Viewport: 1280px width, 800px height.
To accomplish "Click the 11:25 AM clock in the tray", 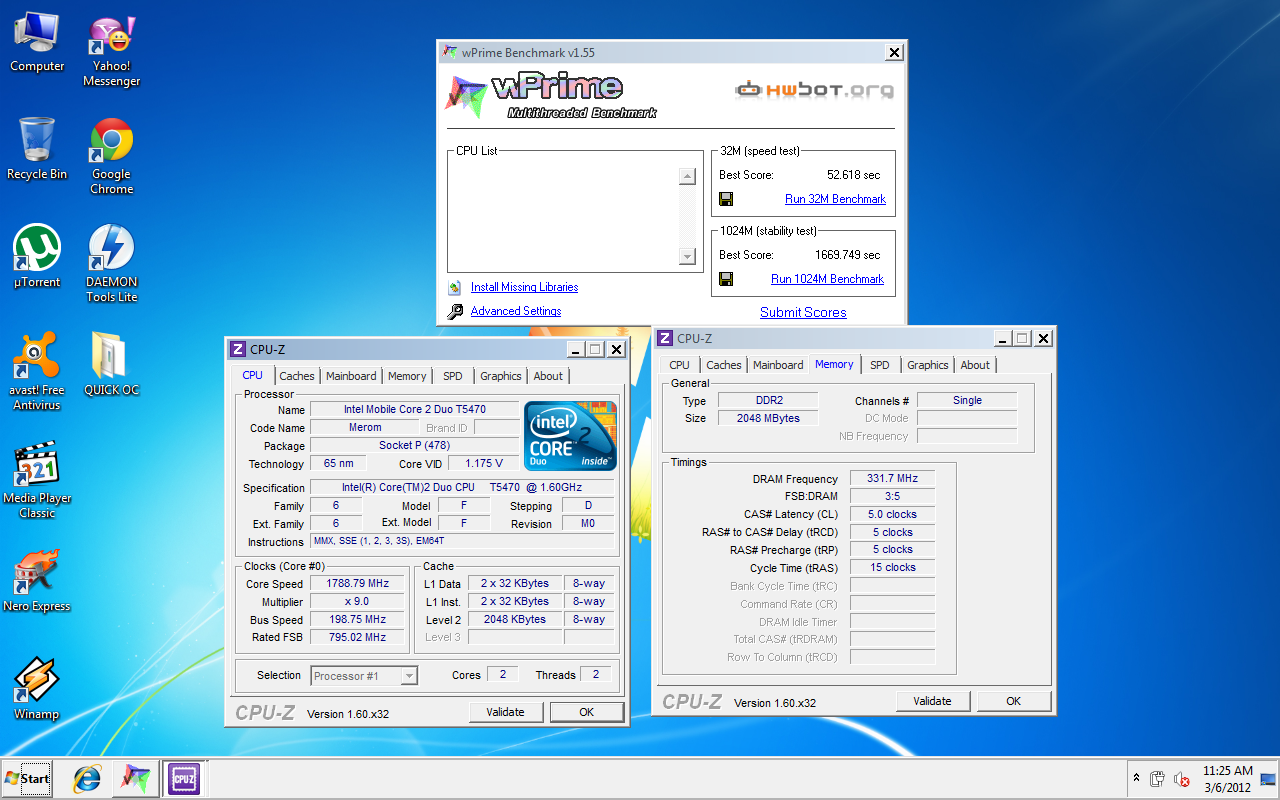I will coord(1227,771).
